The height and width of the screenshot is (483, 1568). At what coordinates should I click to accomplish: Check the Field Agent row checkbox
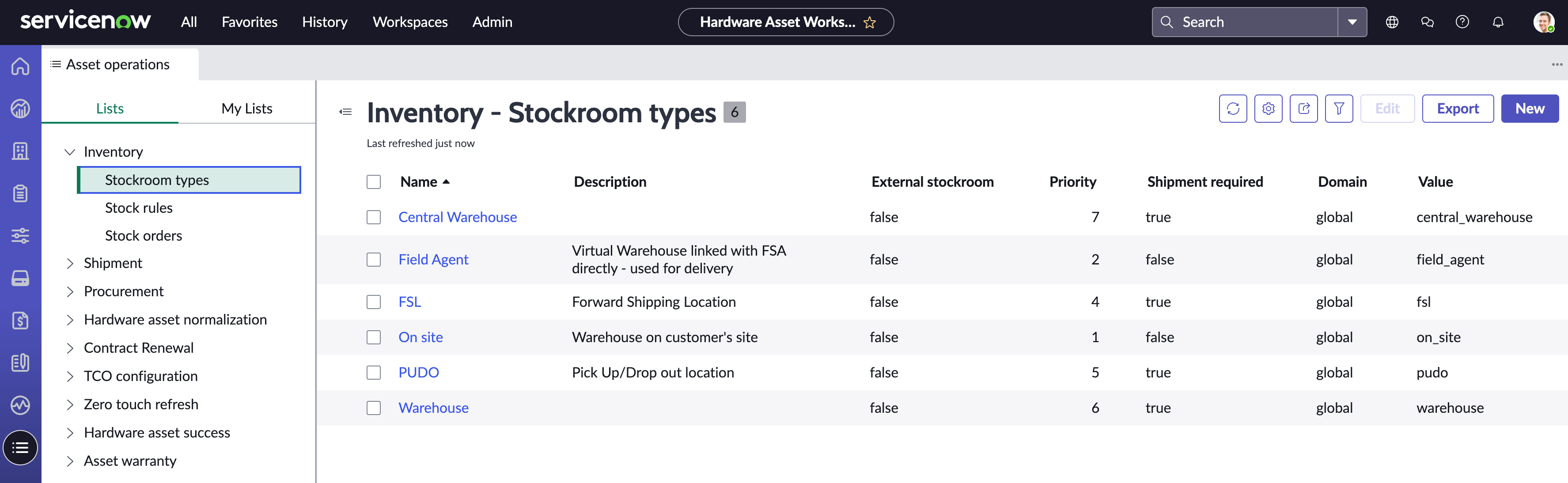[x=374, y=260]
